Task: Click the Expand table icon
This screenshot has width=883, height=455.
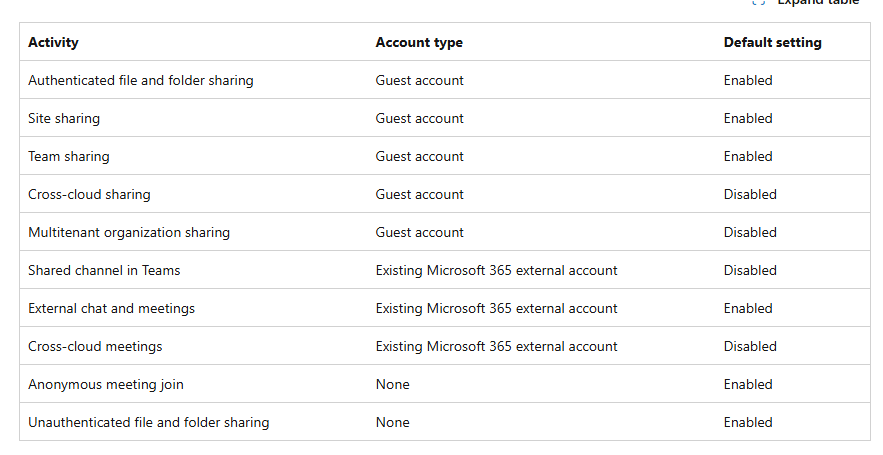Action: tap(759, 3)
